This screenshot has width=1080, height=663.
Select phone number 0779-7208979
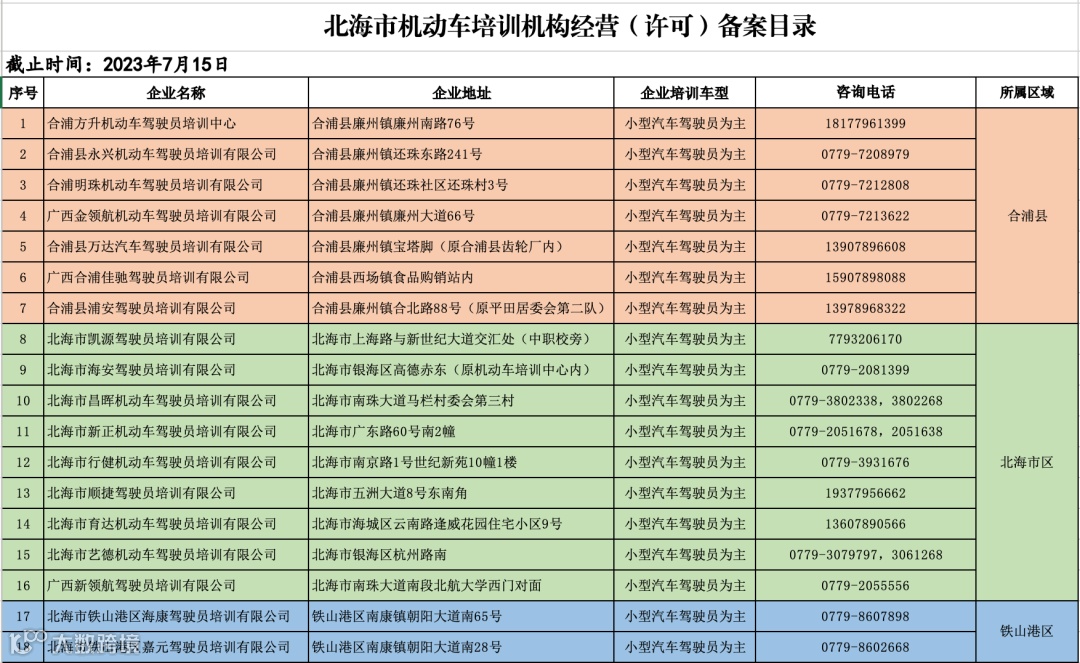point(866,155)
